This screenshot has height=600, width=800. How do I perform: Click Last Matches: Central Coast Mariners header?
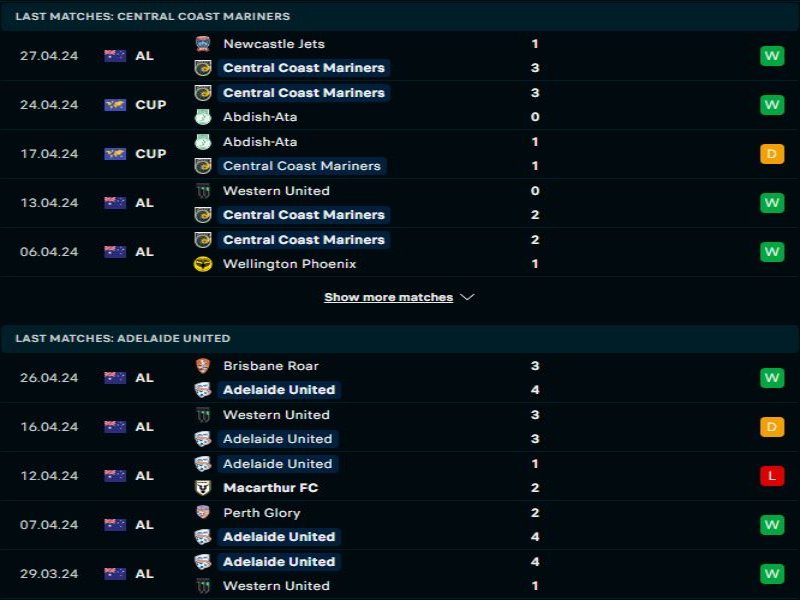153,16
